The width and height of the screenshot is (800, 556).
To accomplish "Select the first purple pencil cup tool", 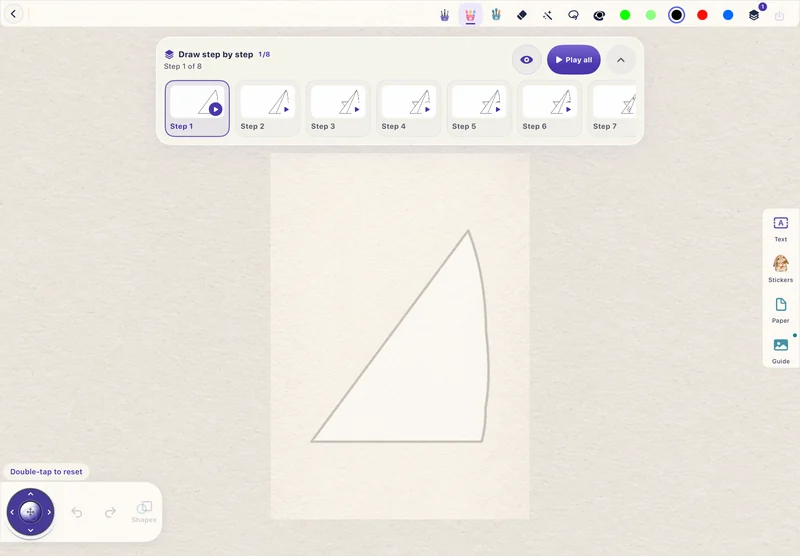I will (444, 15).
